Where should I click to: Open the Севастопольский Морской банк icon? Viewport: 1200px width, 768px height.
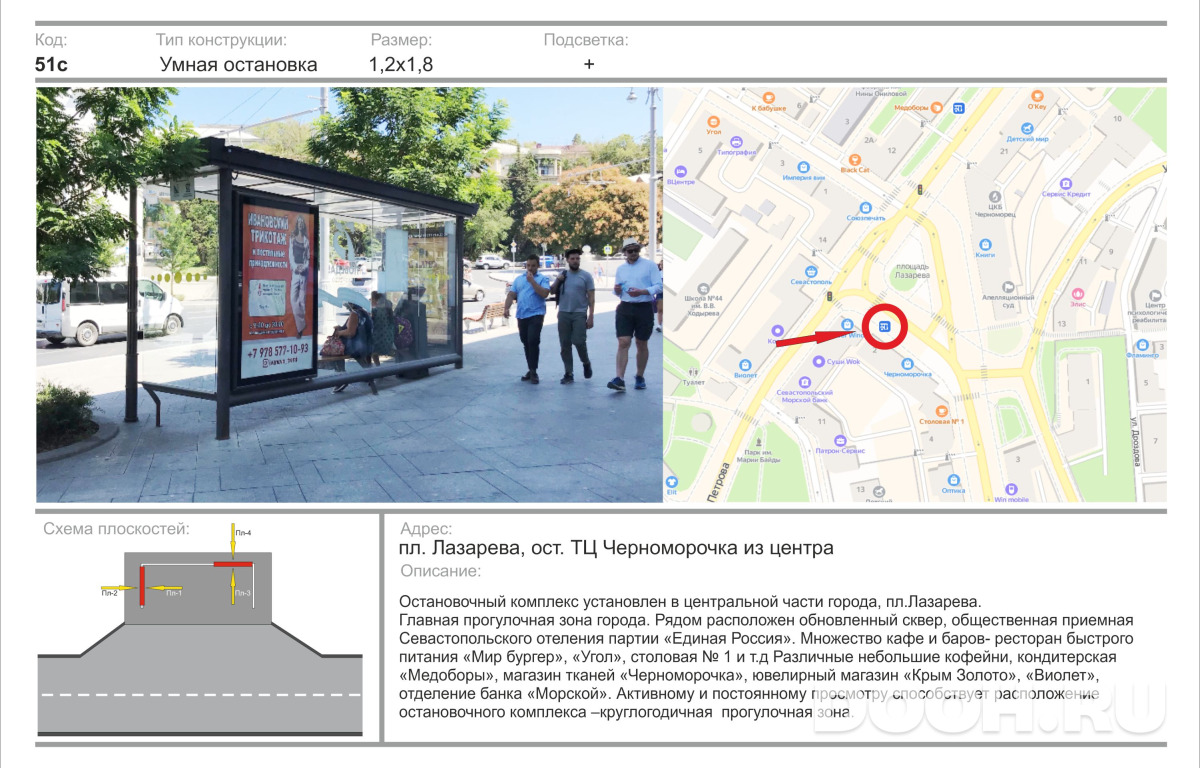807,380
